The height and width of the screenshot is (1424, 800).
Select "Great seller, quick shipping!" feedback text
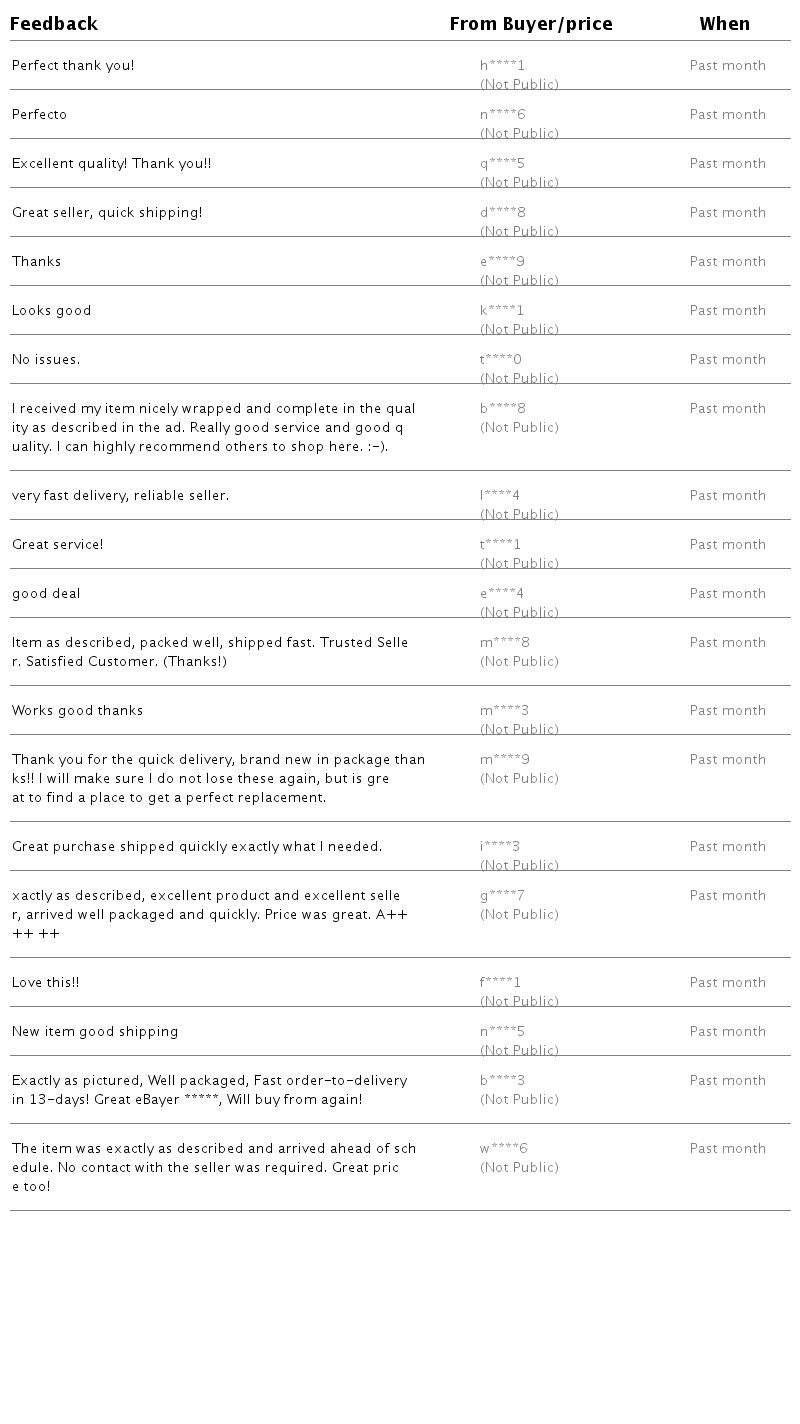coord(107,213)
